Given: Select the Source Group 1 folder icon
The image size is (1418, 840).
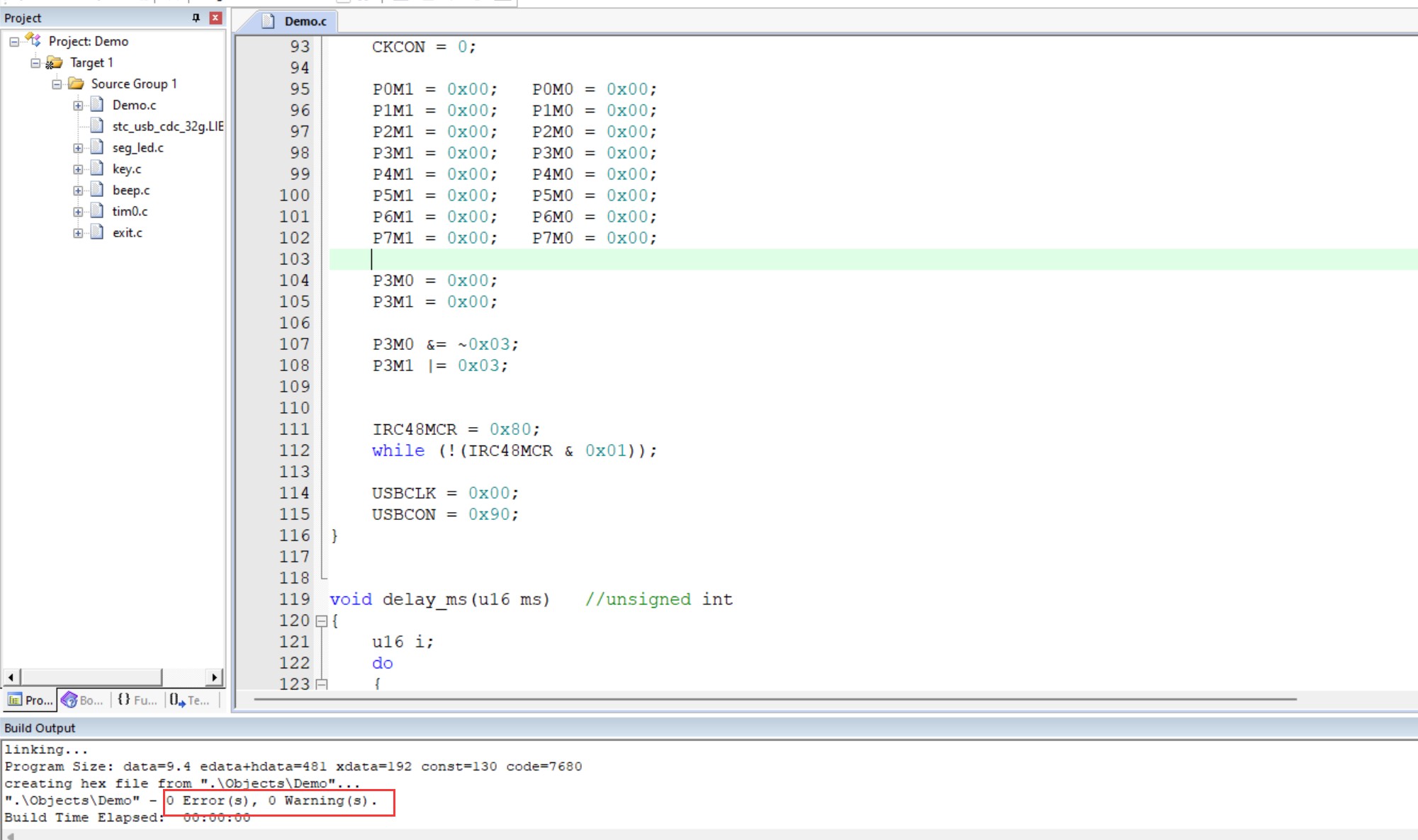Looking at the screenshot, I should tap(76, 84).
